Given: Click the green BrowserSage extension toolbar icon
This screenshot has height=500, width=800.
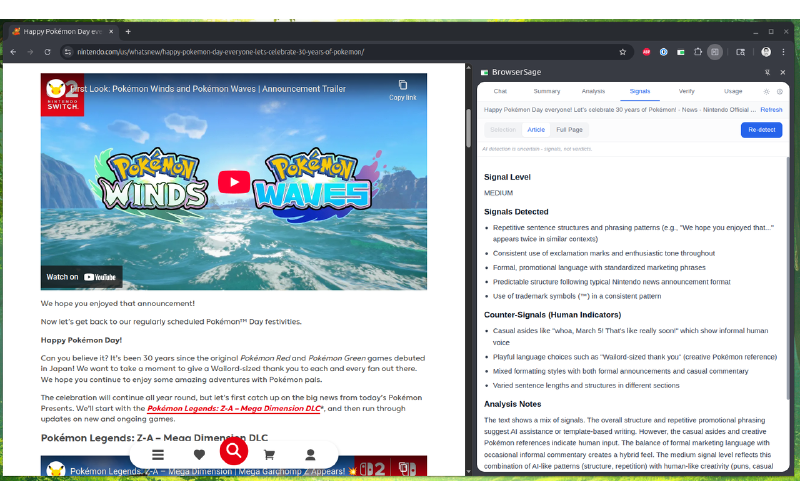Looking at the screenshot, I should point(681,52).
